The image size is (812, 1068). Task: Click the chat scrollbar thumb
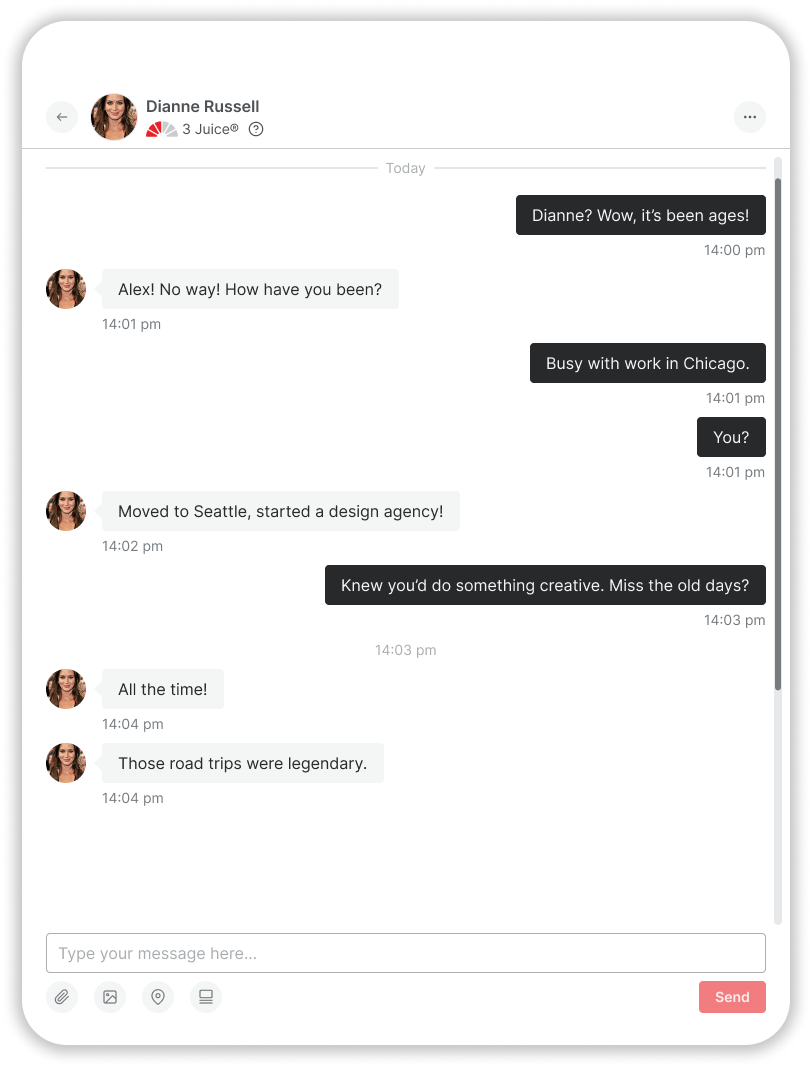click(778, 435)
